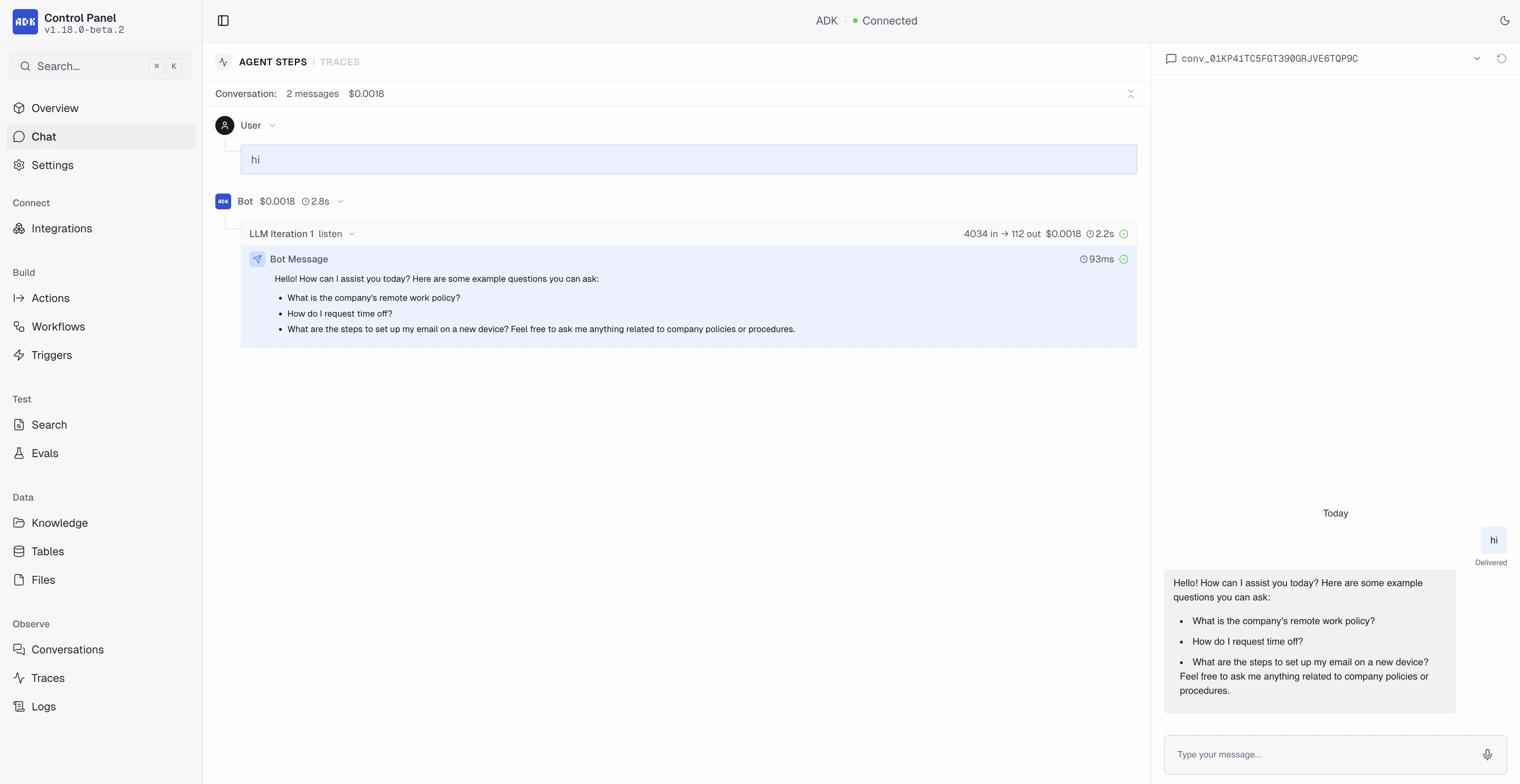Collapse all steps in conversation bar
Image resolution: width=1520 pixels, height=784 pixels.
tap(1130, 94)
